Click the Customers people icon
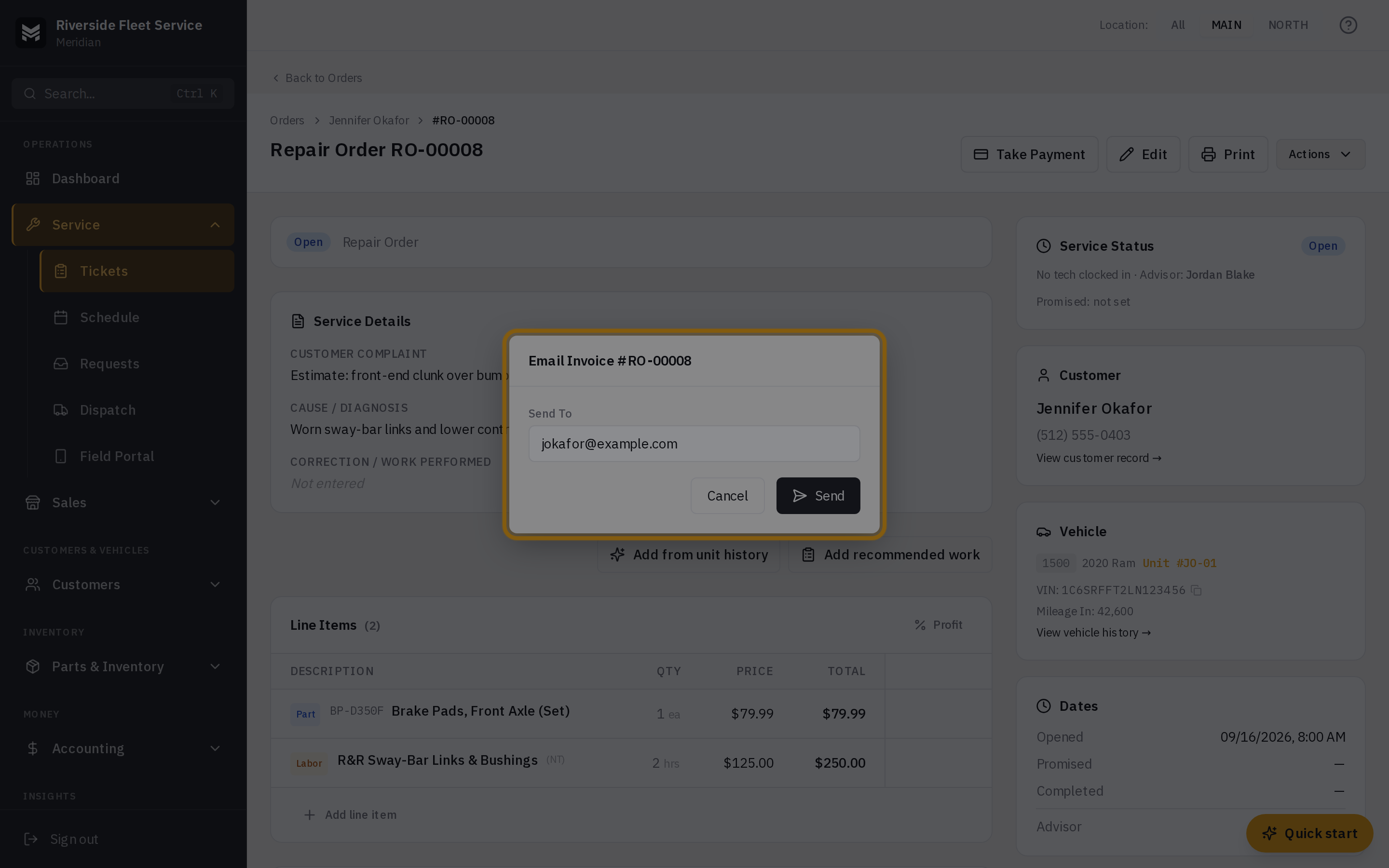Image resolution: width=1389 pixels, height=868 pixels. pyautogui.click(x=33, y=584)
